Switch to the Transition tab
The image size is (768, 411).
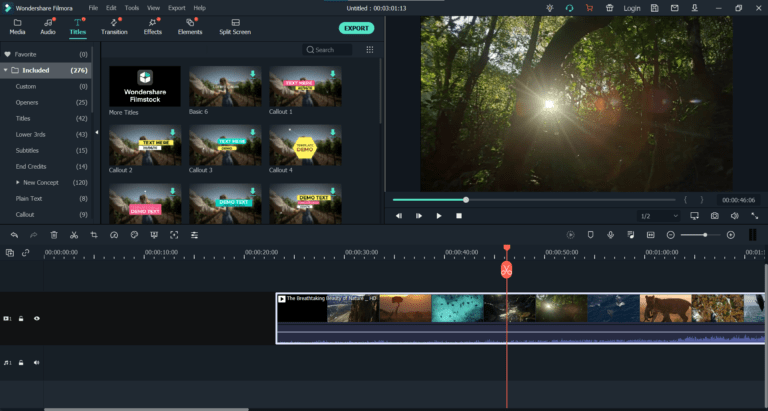(x=114, y=26)
